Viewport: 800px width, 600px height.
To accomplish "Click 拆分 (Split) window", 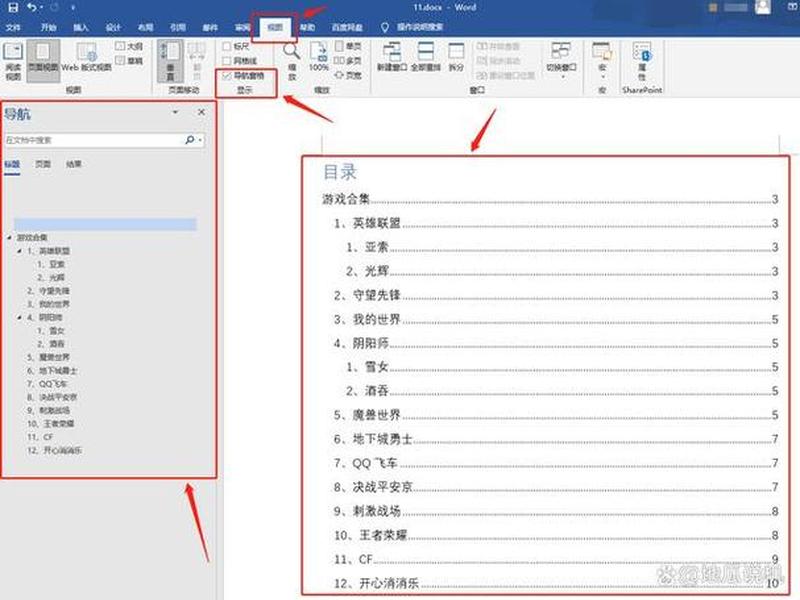I will [456, 57].
